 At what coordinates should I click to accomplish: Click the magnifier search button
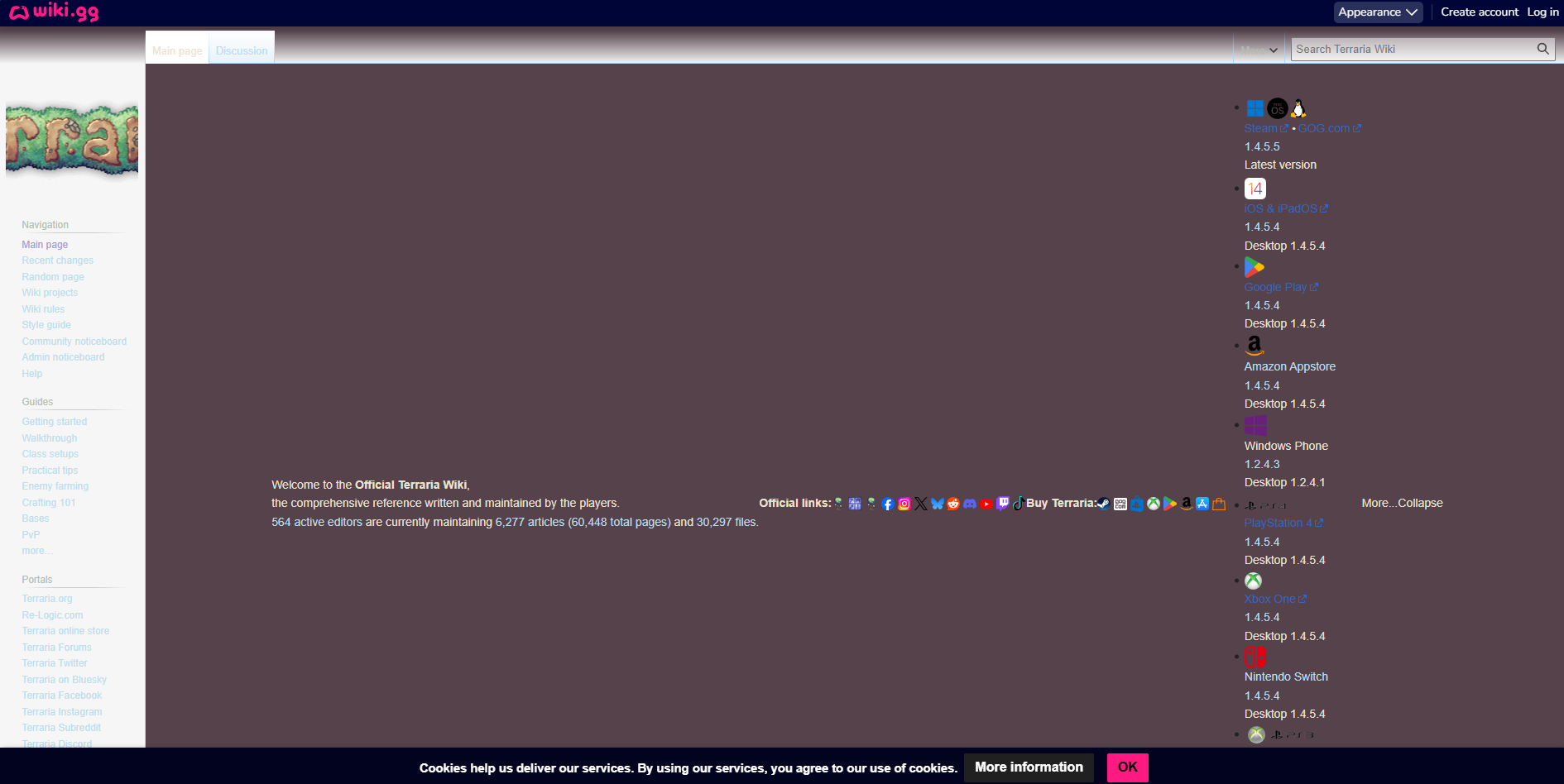pos(1542,49)
